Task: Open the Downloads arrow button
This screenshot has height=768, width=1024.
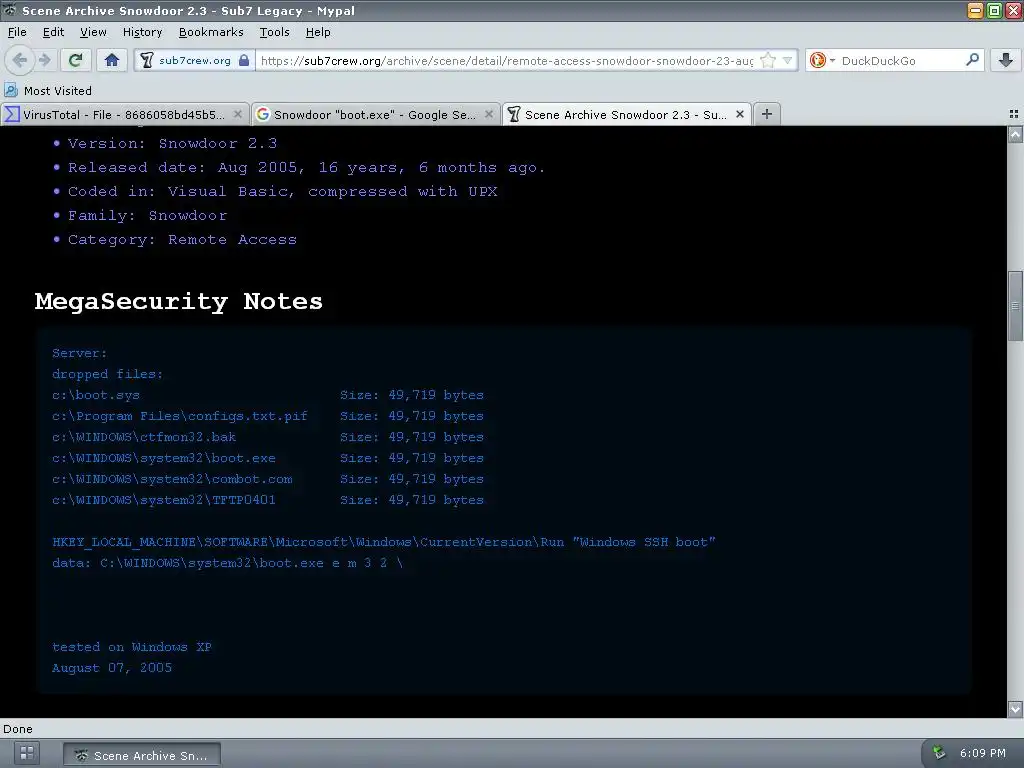Action: click(1006, 60)
